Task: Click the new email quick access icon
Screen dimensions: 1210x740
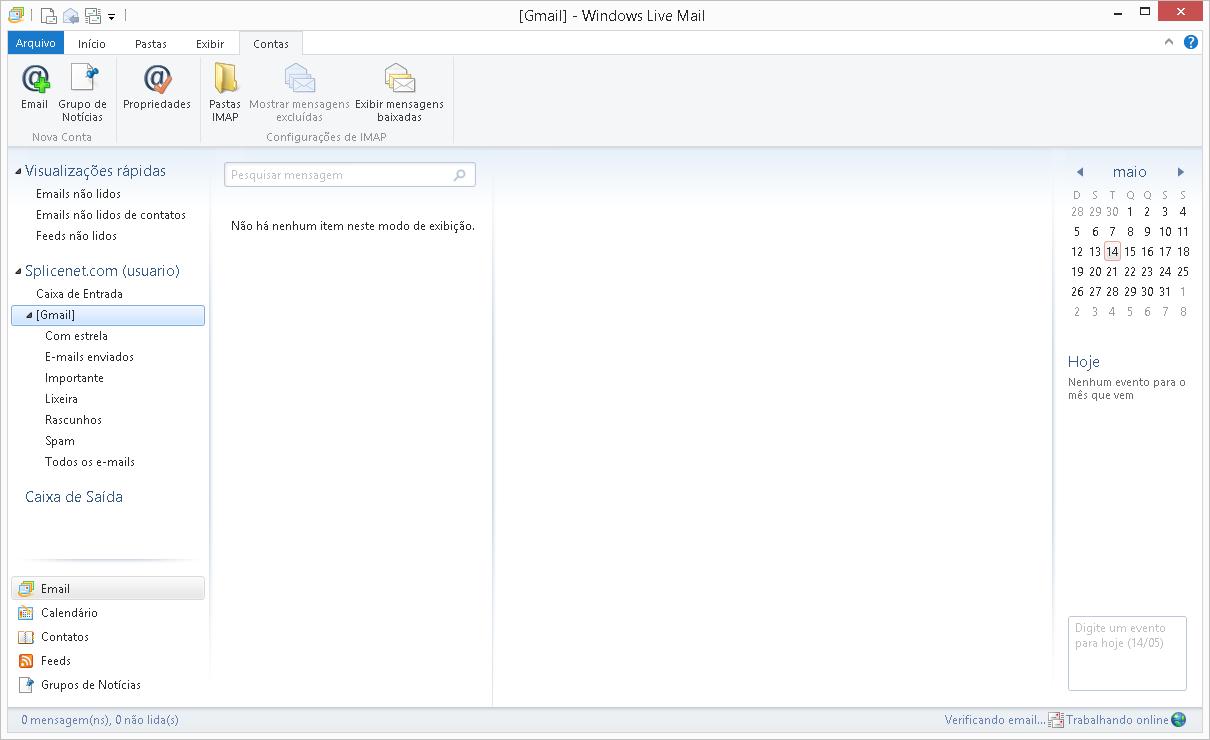Action: coord(49,16)
